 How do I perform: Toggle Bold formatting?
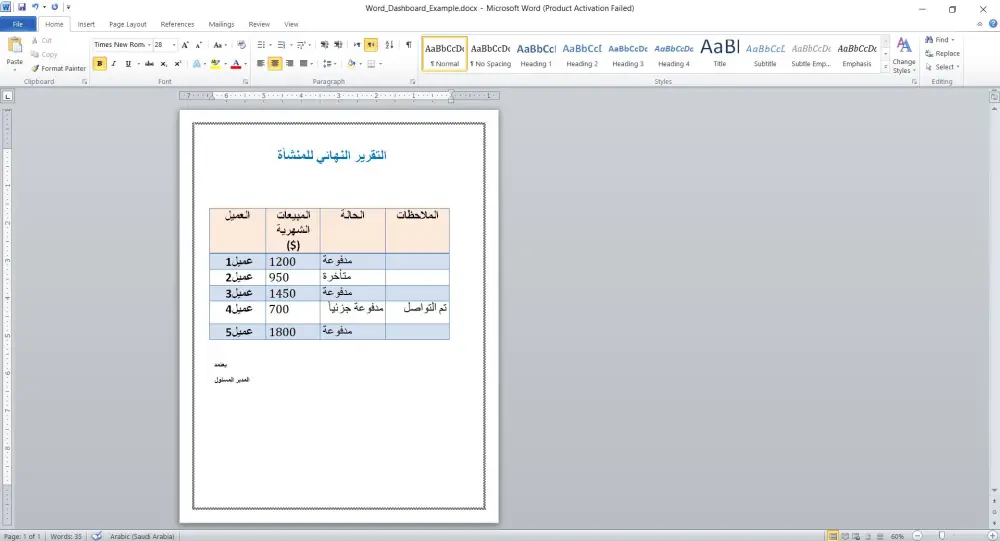(x=99, y=64)
